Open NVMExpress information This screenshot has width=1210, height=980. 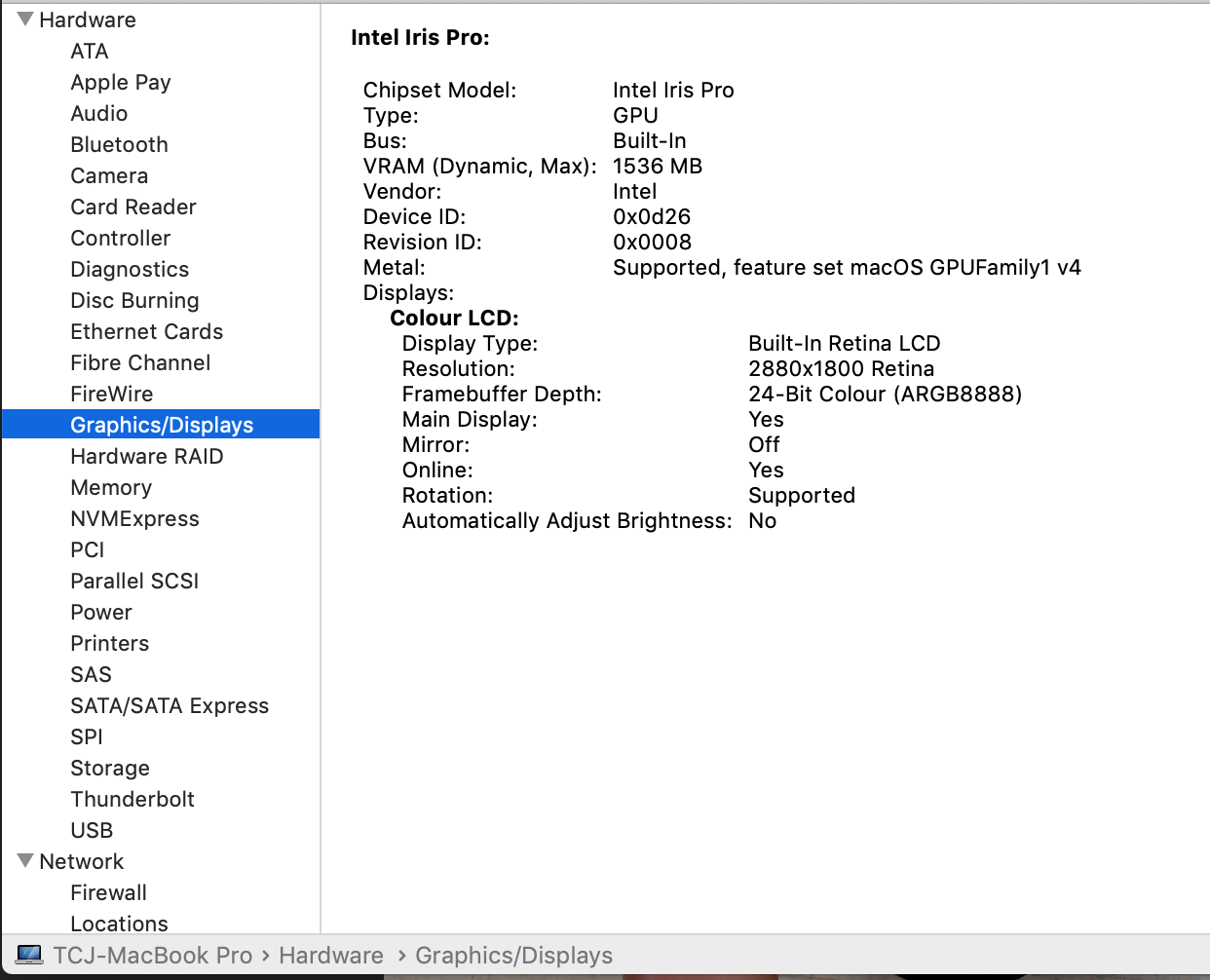[134, 518]
